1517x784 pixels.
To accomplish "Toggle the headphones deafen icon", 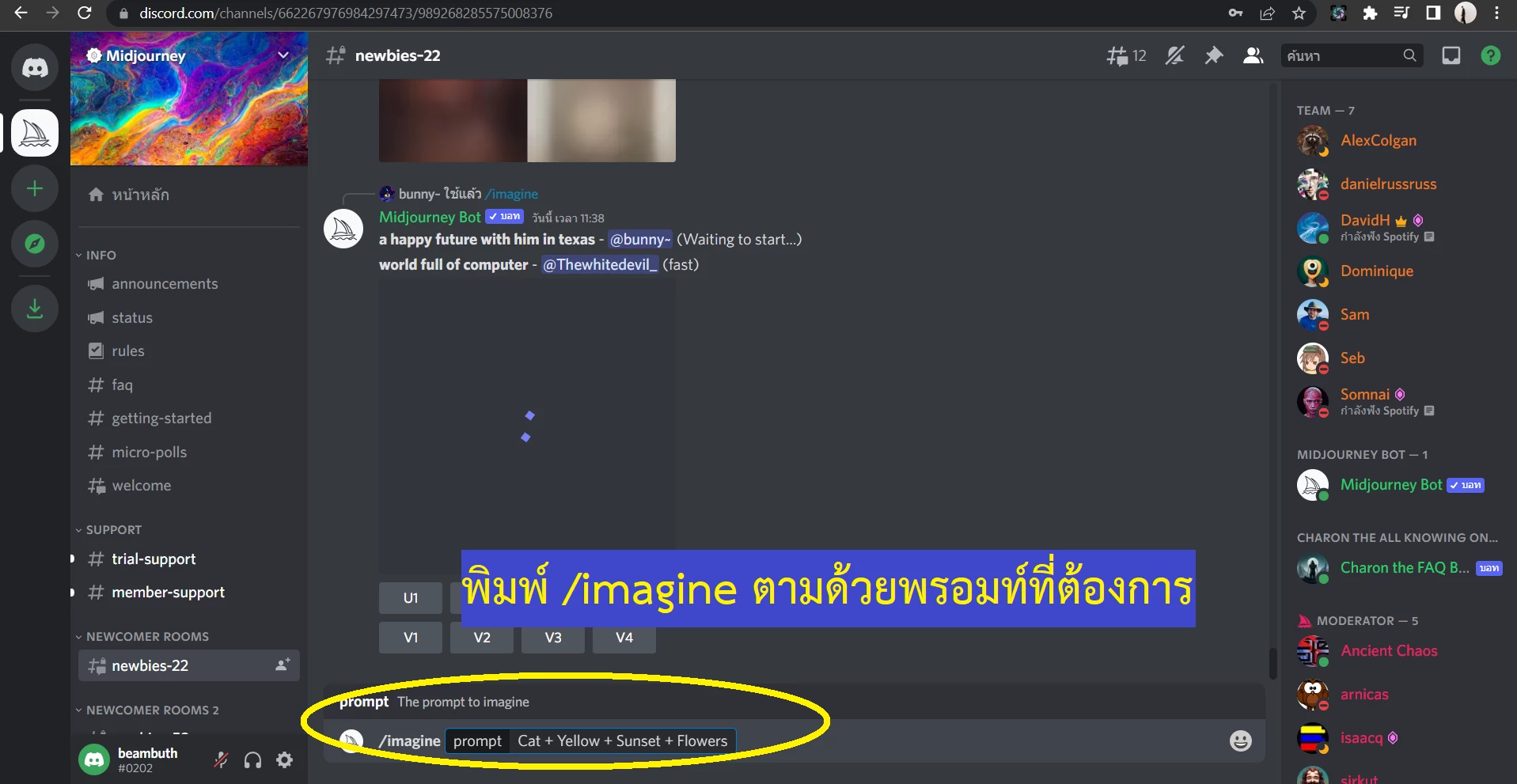I will pos(253,760).
